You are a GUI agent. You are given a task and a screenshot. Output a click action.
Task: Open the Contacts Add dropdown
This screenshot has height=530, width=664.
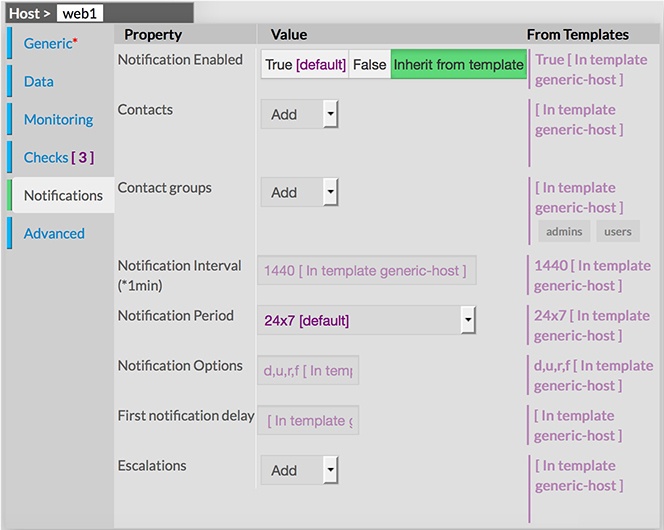tap(300, 115)
